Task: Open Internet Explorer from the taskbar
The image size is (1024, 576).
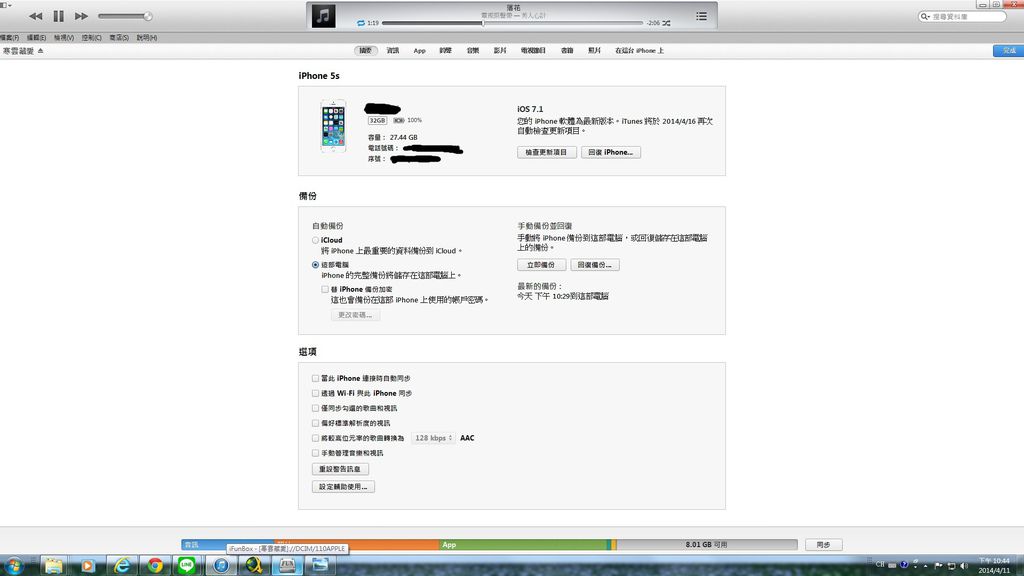Action: coord(121,565)
